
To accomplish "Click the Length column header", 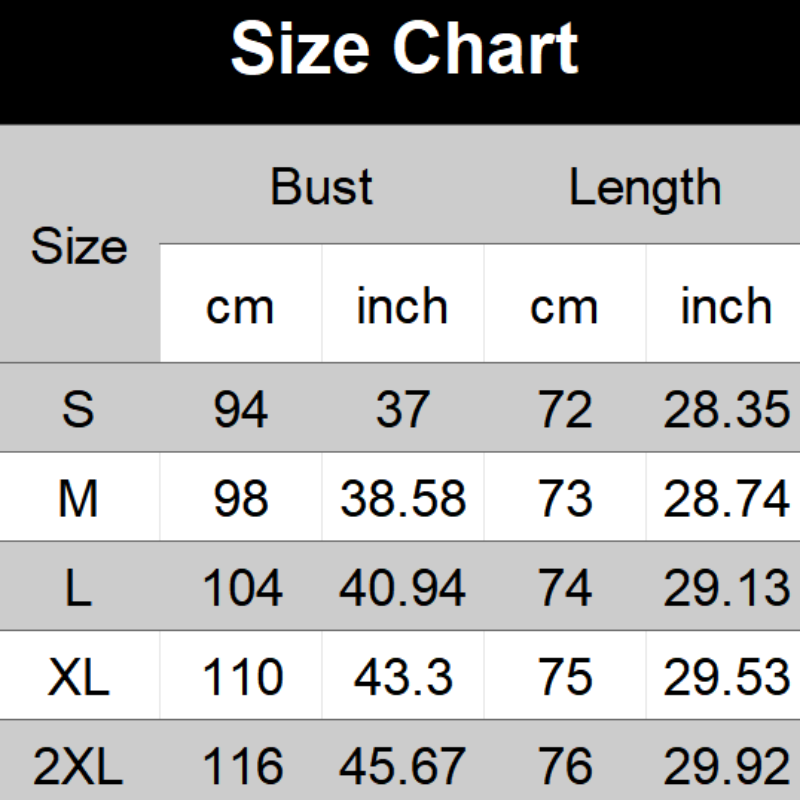I will tap(644, 187).
